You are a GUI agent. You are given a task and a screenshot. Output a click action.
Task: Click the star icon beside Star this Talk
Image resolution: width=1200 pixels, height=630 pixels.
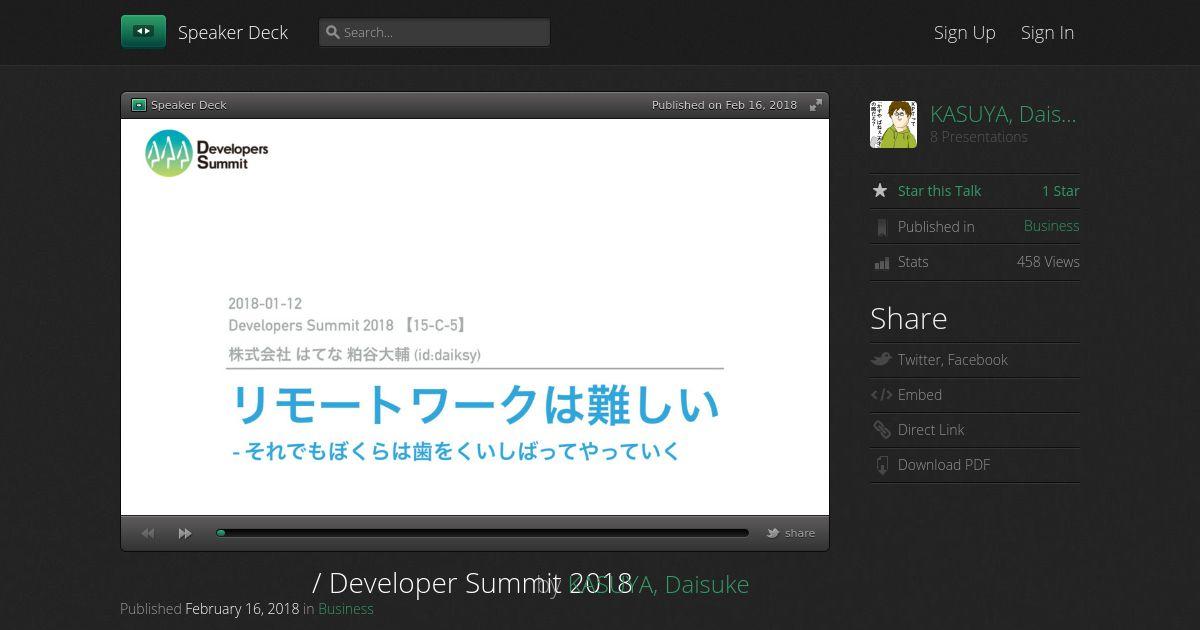tap(880, 190)
